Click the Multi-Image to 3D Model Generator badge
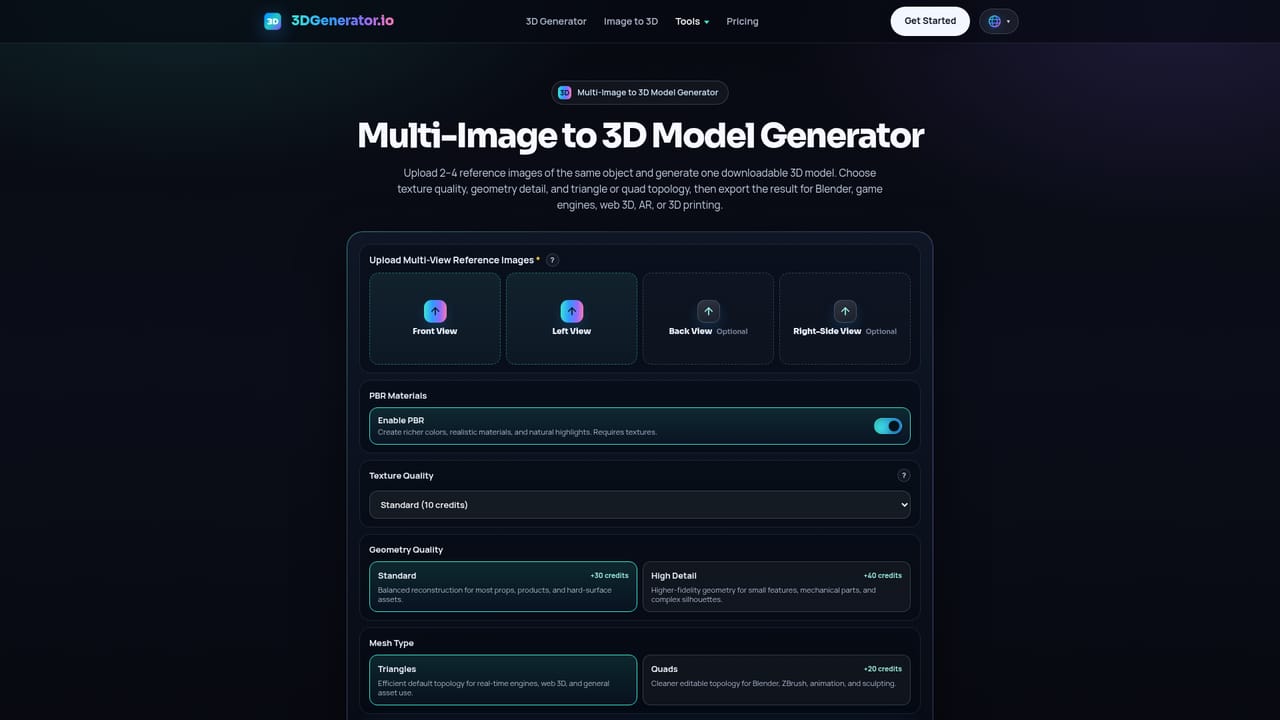The height and width of the screenshot is (720, 1280). click(640, 93)
